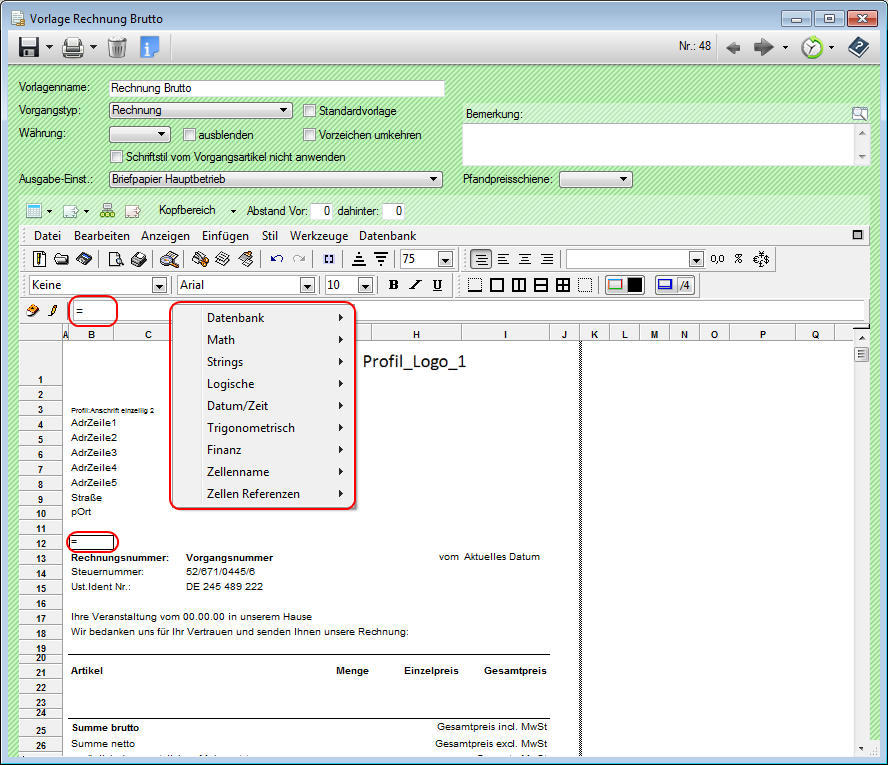Screen dimensions: 888x765
Task: Click the Einfügen menu
Action: click(x=225, y=236)
